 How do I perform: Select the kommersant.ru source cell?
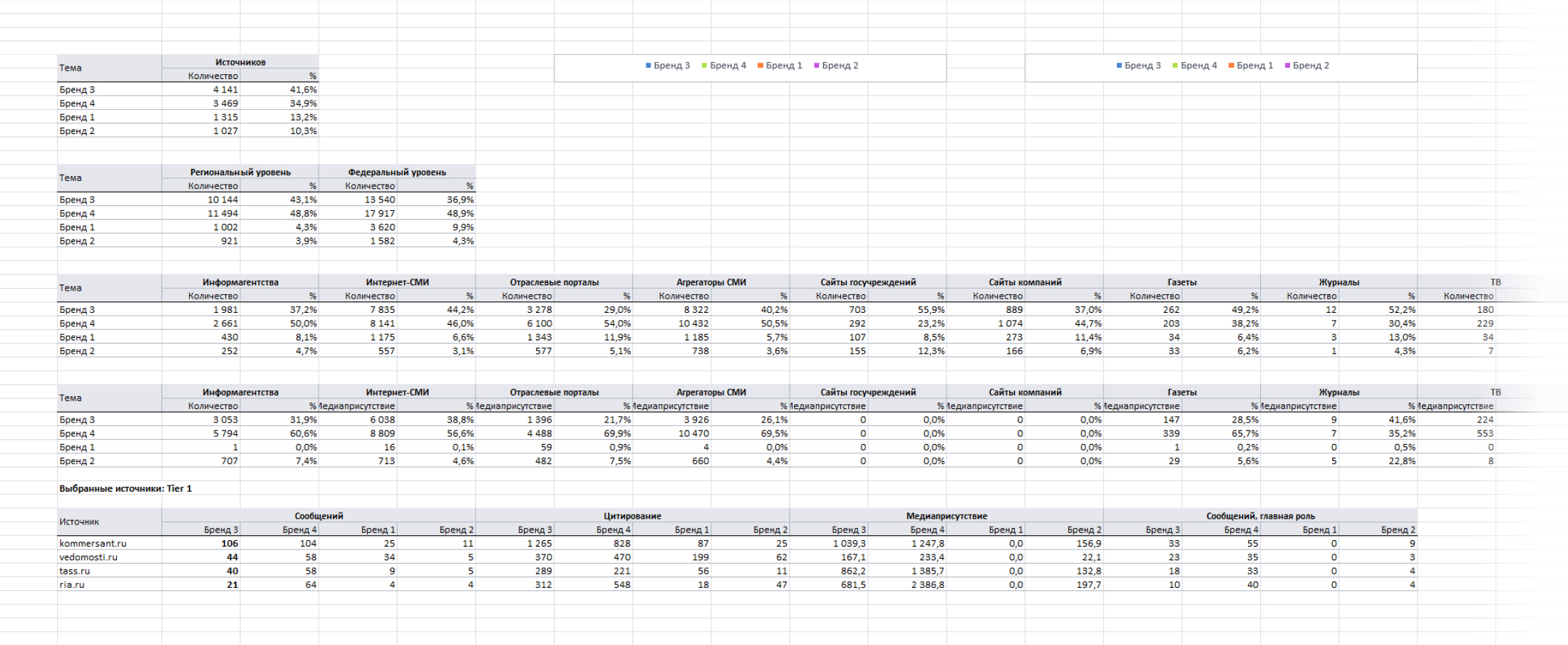click(x=93, y=543)
